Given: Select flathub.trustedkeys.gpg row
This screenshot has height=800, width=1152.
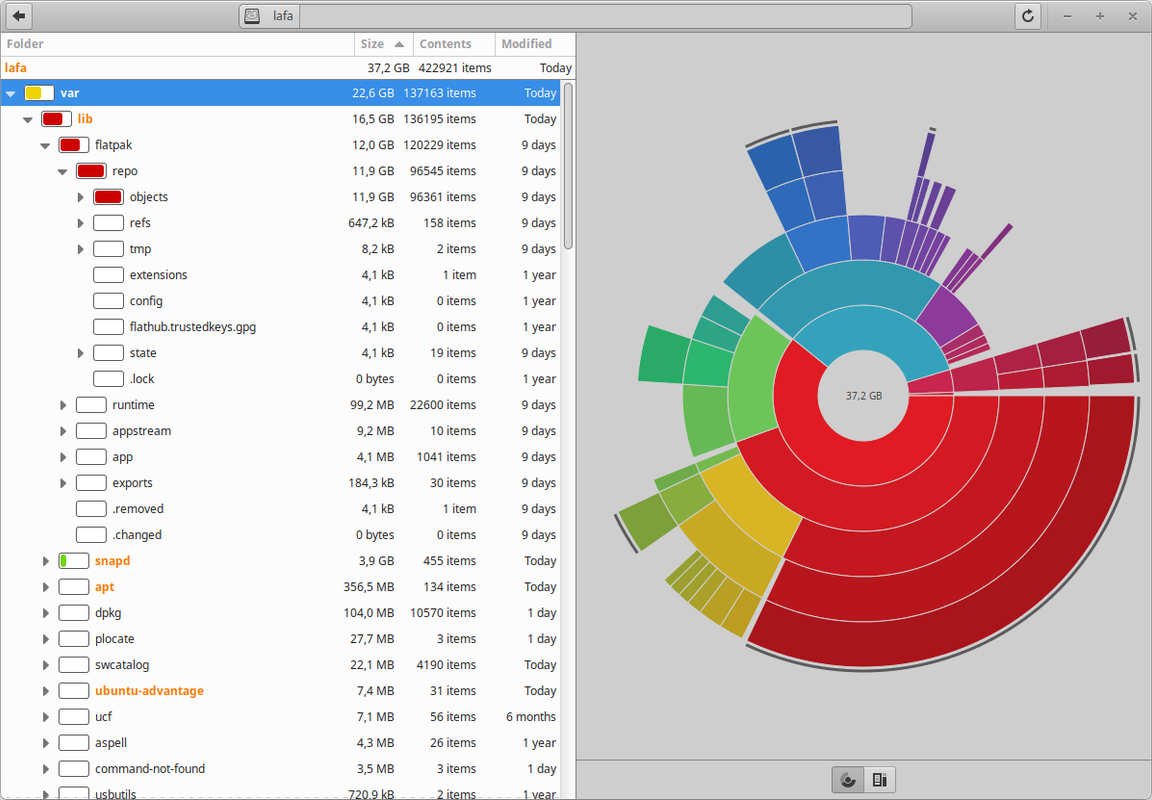Looking at the screenshot, I should [x=281, y=327].
